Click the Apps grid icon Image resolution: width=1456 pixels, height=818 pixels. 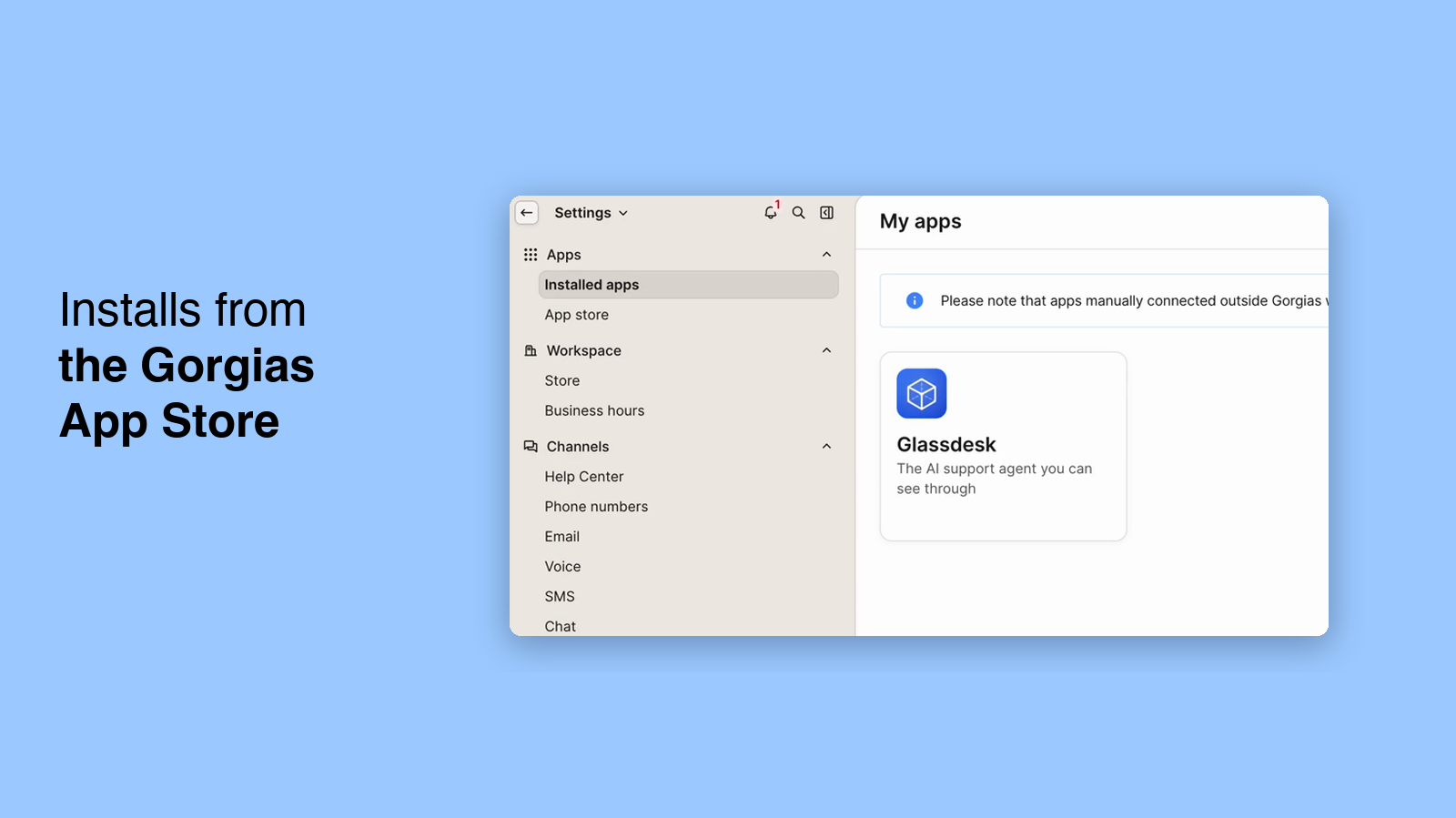(531, 255)
